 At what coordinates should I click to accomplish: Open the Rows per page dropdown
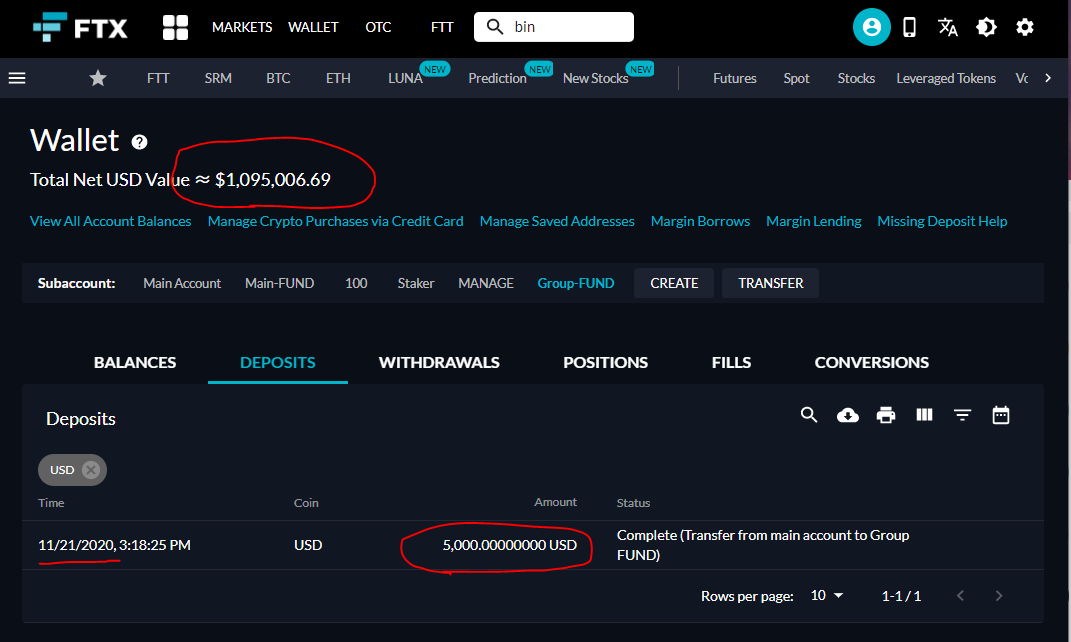click(826, 596)
